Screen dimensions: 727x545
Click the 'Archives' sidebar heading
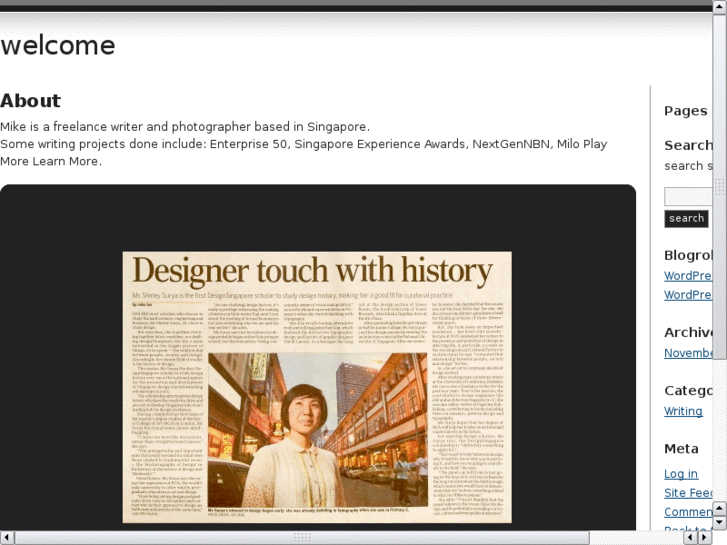(688, 333)
